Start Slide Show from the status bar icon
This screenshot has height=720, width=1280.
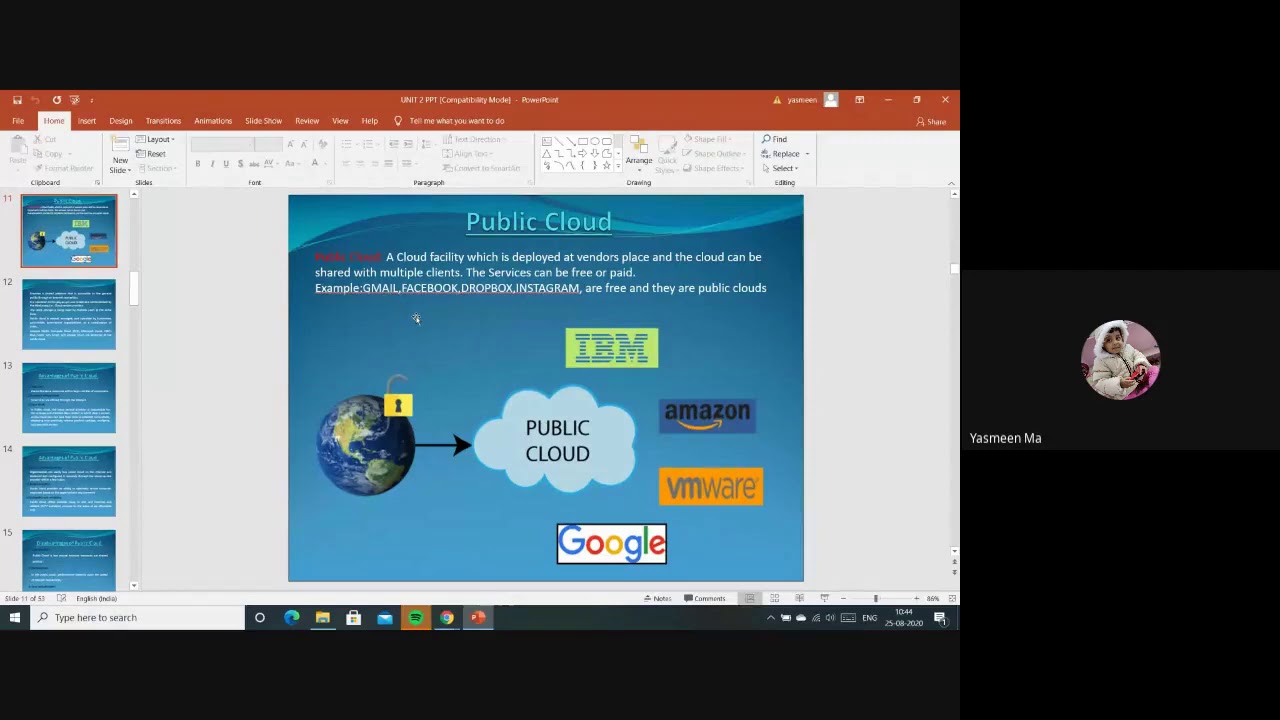(x=824, y=598)
